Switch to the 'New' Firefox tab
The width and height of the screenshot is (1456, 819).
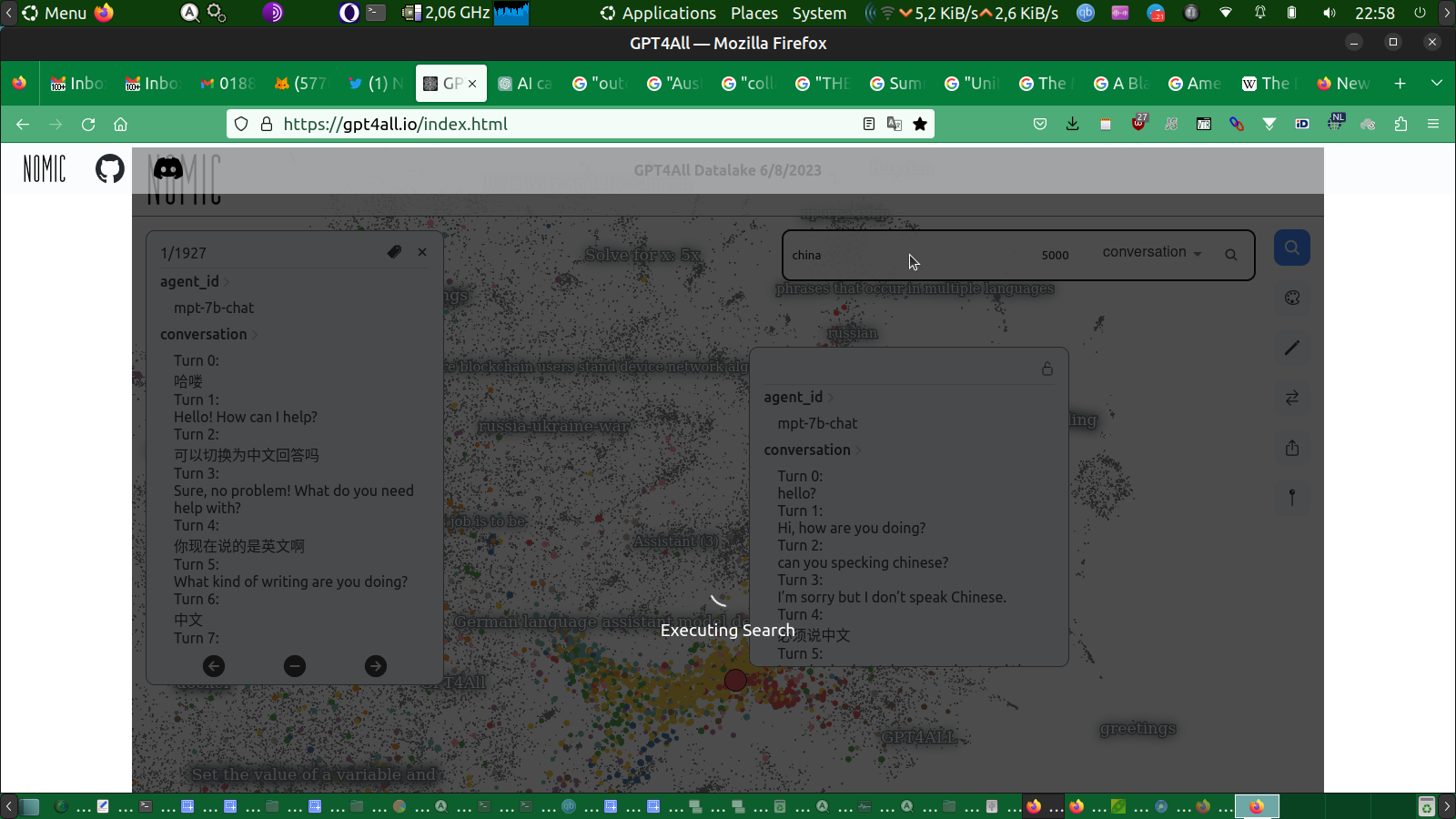[1342, 83]
